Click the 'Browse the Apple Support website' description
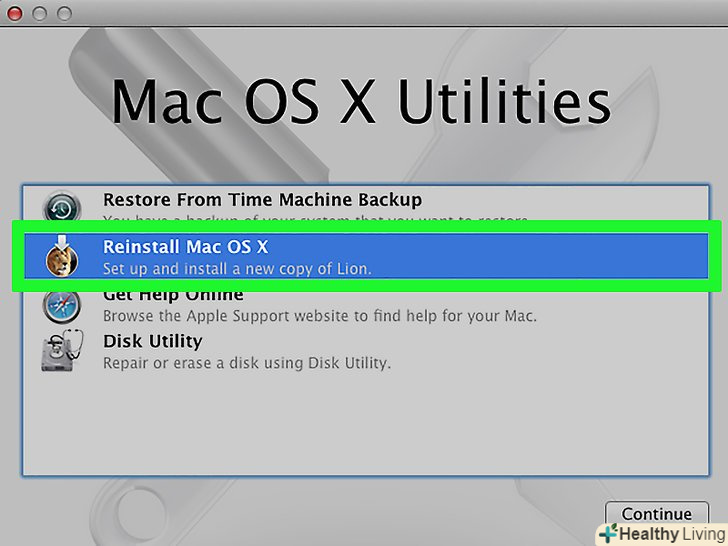This screenshot has height=546, width=728. [x=320, y=316]
